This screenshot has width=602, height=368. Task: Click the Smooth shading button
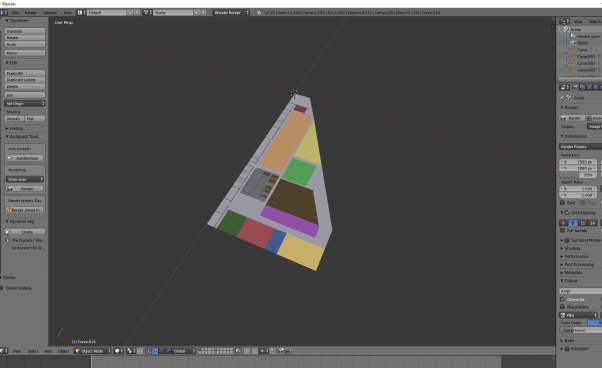(x=15, y=119)
